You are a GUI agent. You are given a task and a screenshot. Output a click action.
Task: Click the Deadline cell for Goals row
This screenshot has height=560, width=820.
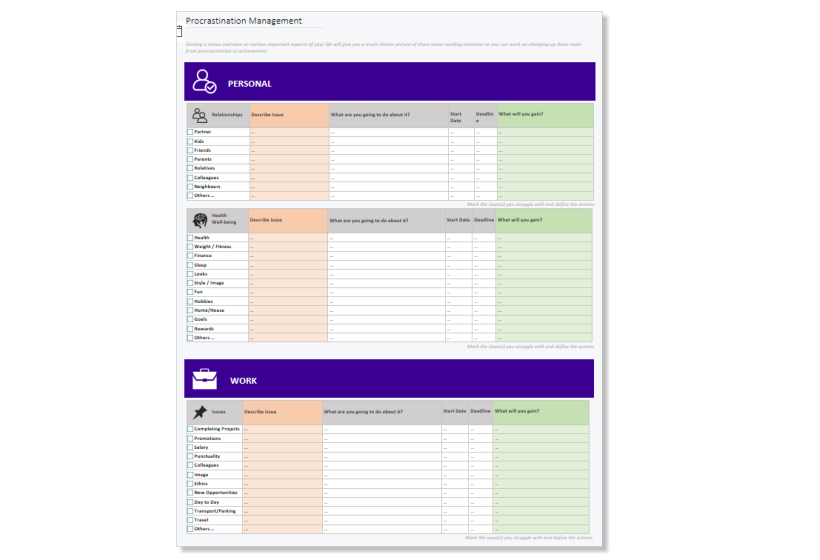(484, 319)
